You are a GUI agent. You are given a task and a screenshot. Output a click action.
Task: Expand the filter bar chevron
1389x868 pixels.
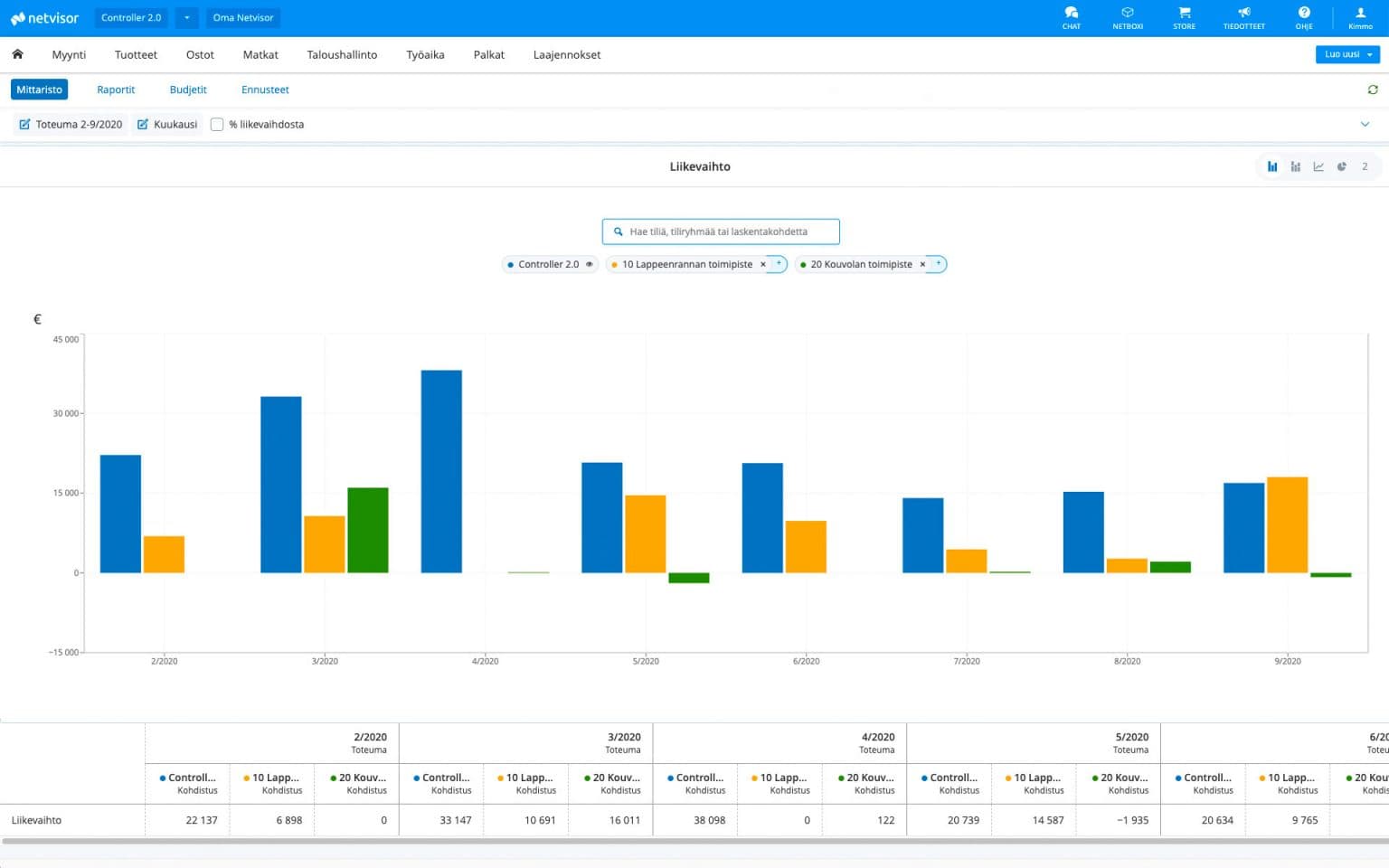pyautogui.click(x=1365, y=125)
